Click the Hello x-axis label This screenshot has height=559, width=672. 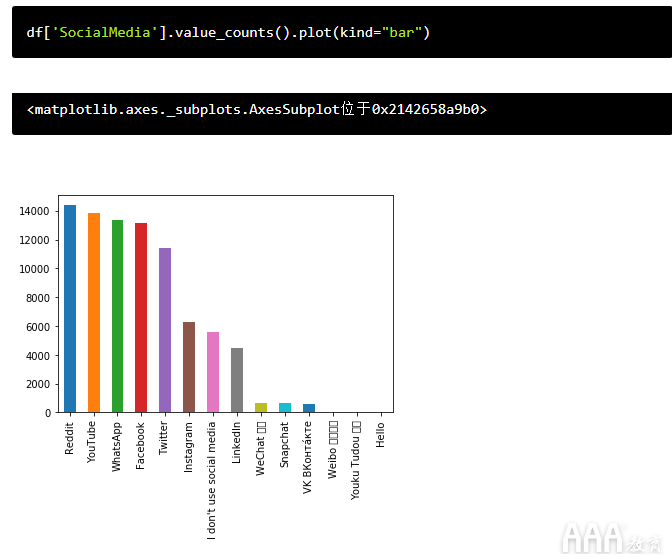(x=380, y=435)
